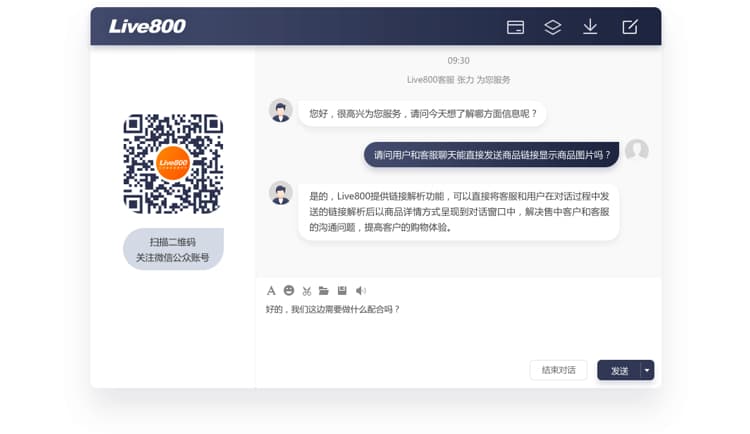Image resolution: width=750 pixels, height=434 pixels.
Task: Toggle the sound speaker icon
Action: click(x=361, y=290)
